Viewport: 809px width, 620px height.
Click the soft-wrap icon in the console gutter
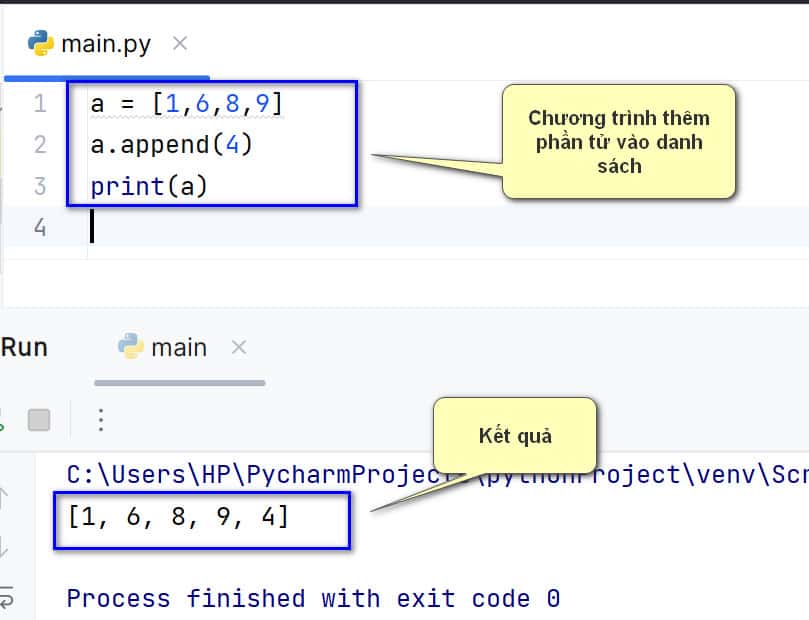point(6,598)
